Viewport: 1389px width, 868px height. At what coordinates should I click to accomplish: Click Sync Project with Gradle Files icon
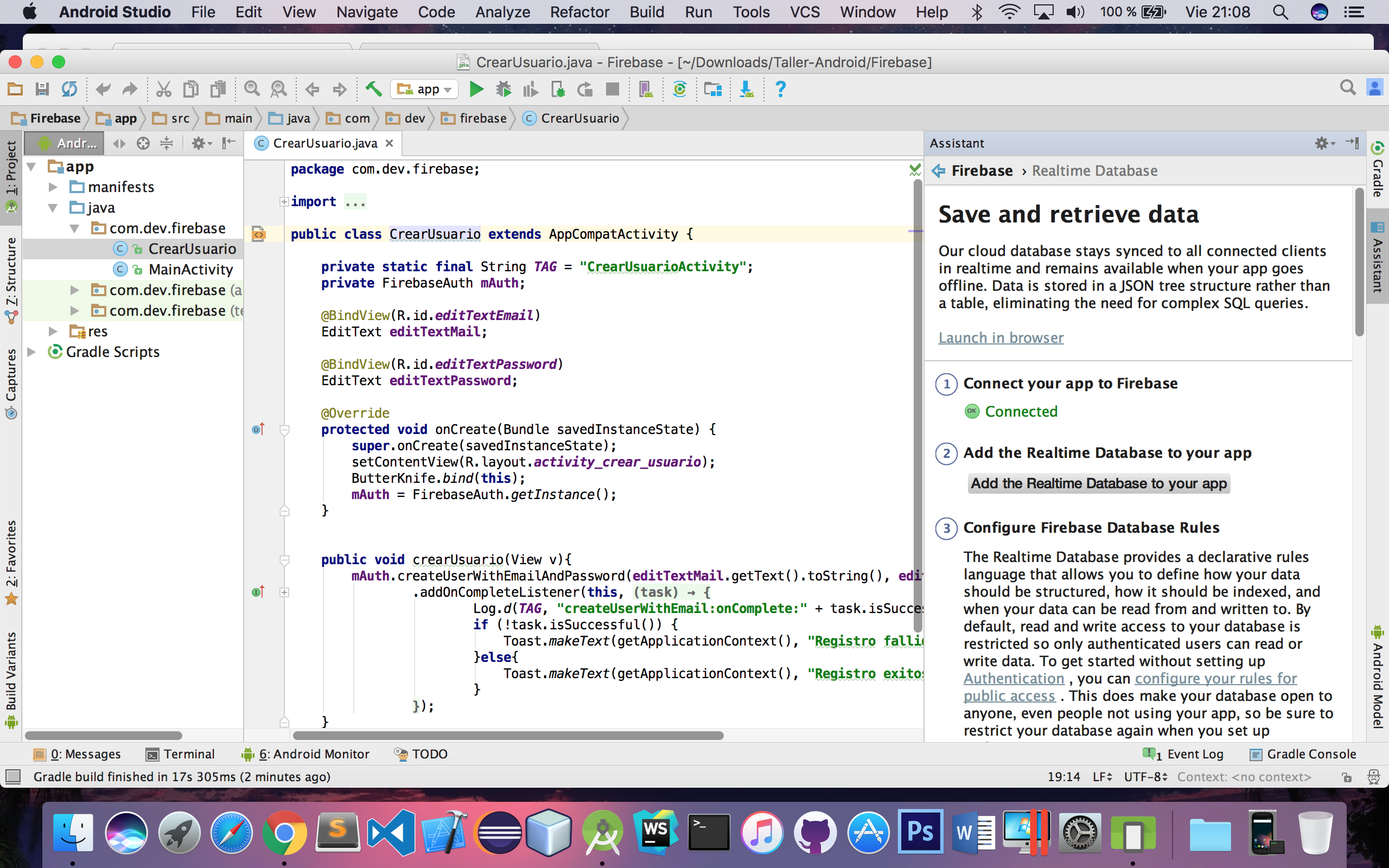(679, 90)
